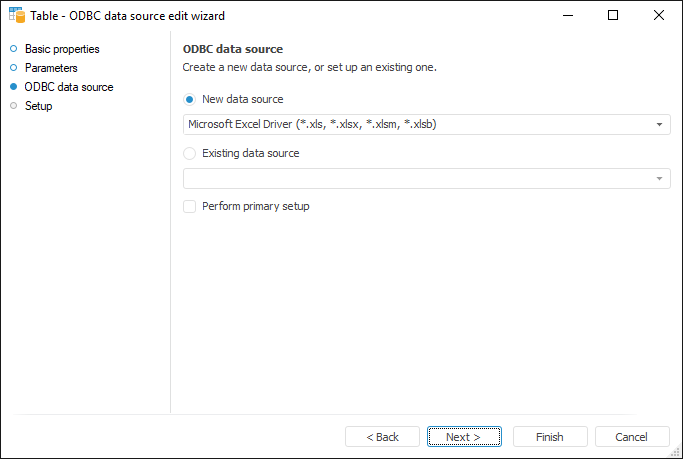
Task: Enable the Perform primary setup checkbox
Action: coord(190,207)
